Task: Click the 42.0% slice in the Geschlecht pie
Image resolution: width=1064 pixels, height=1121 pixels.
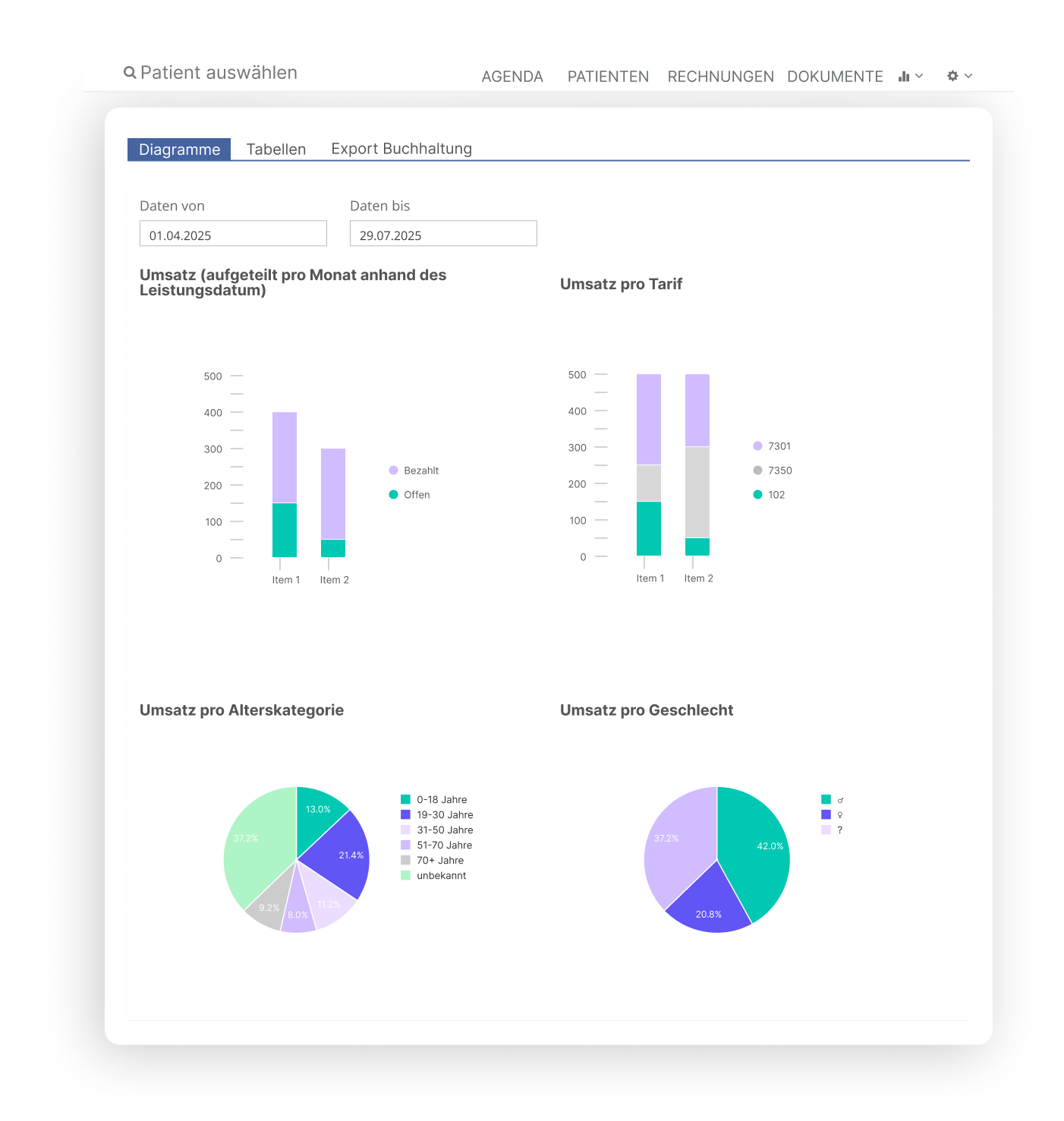Action: 755,850
